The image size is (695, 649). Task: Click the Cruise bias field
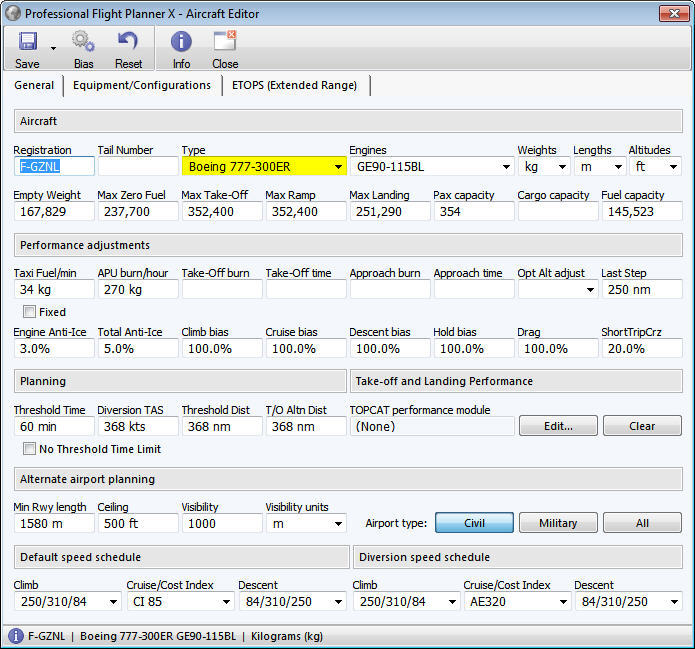[306, 348]
